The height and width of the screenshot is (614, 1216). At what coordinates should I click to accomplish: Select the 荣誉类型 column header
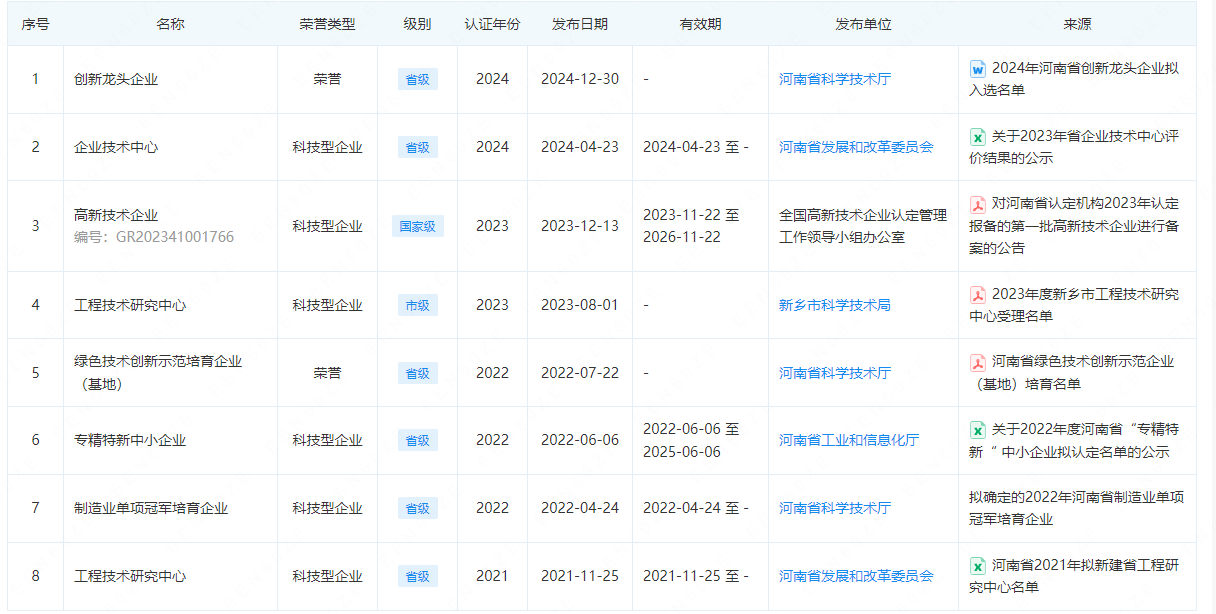[327, 24]
